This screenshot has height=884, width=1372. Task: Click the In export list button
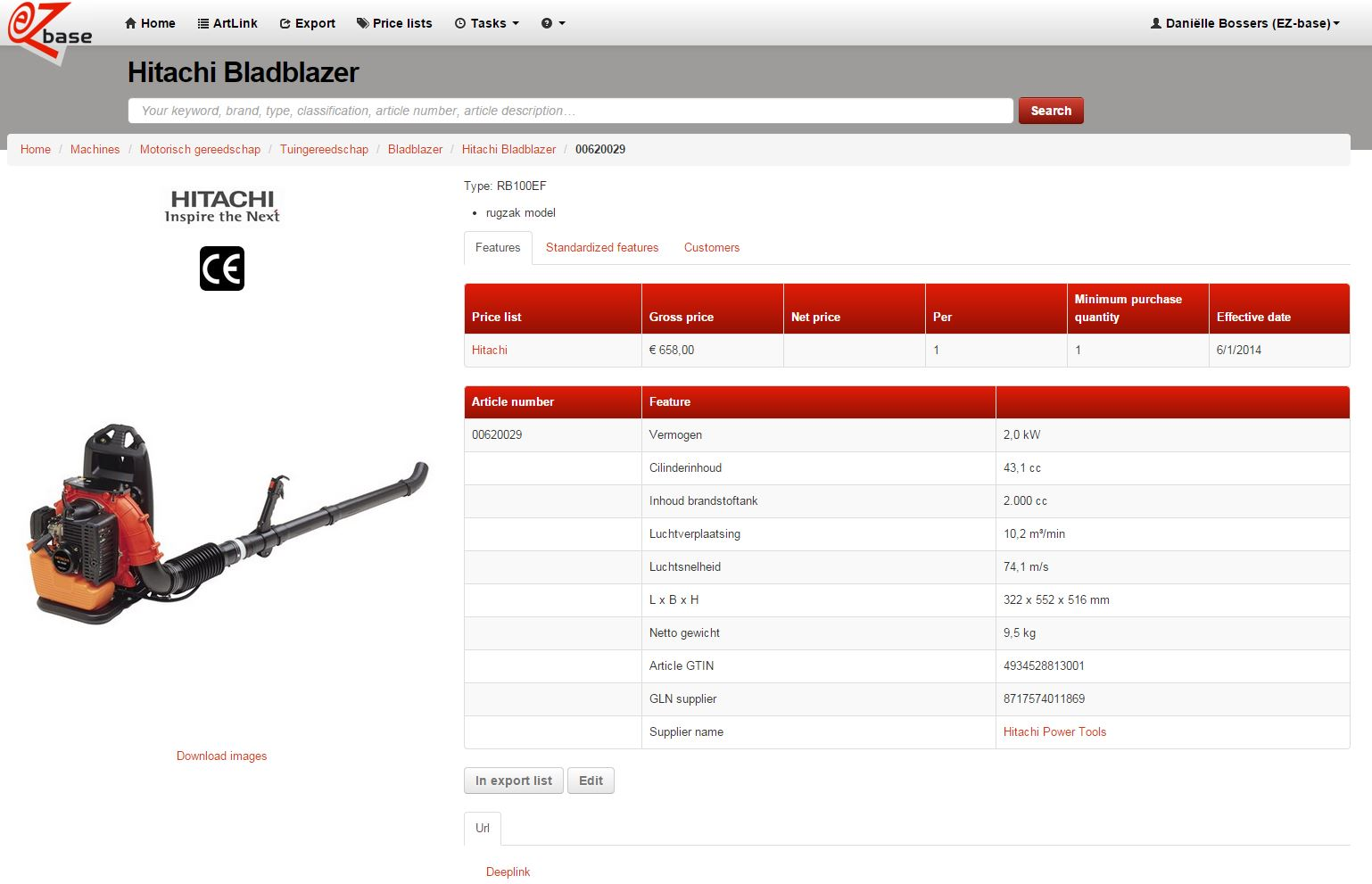[514, 781]
